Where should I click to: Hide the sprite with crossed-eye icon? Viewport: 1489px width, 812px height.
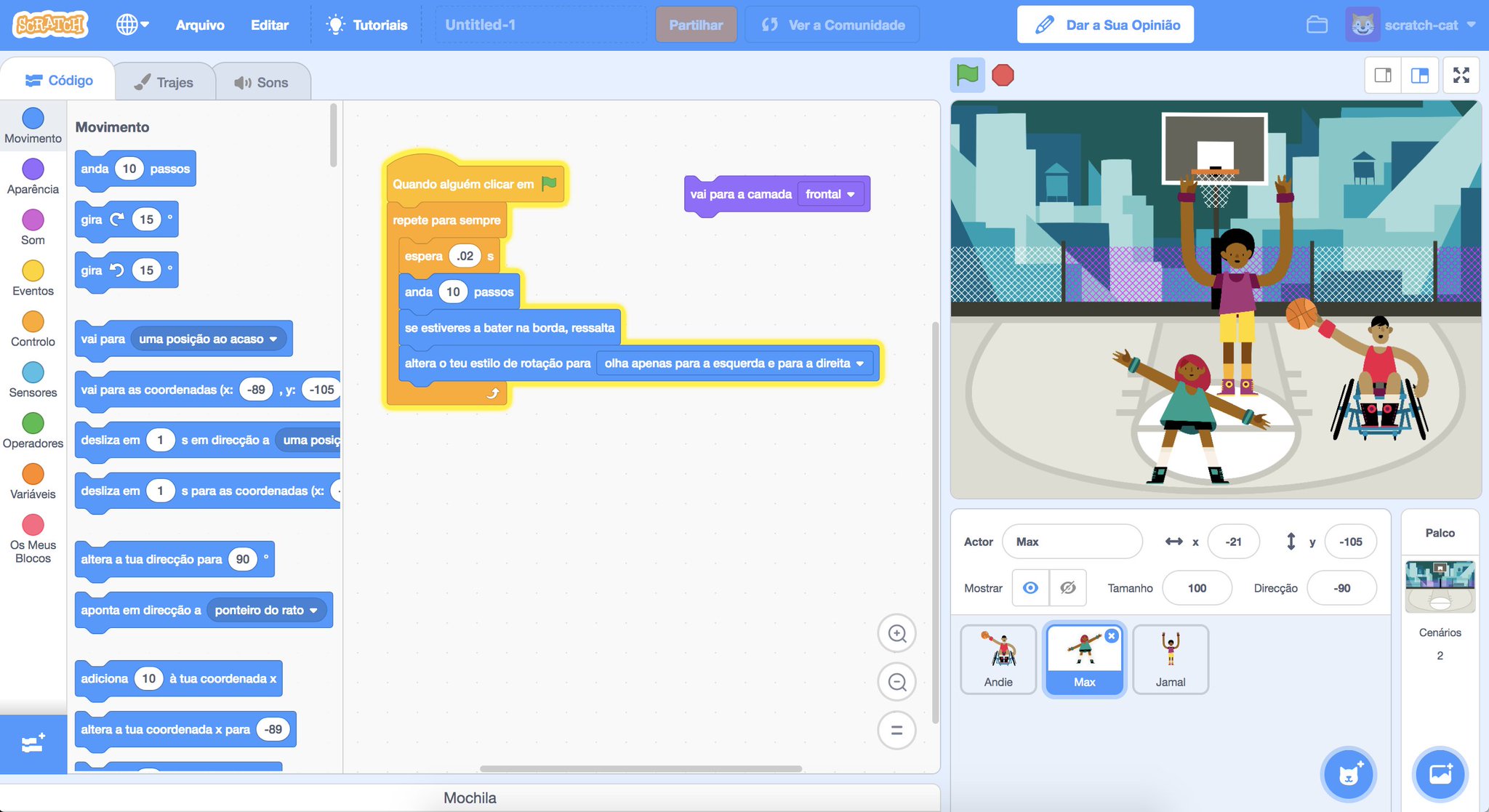pyautogui.click(x=1067, y=587)
